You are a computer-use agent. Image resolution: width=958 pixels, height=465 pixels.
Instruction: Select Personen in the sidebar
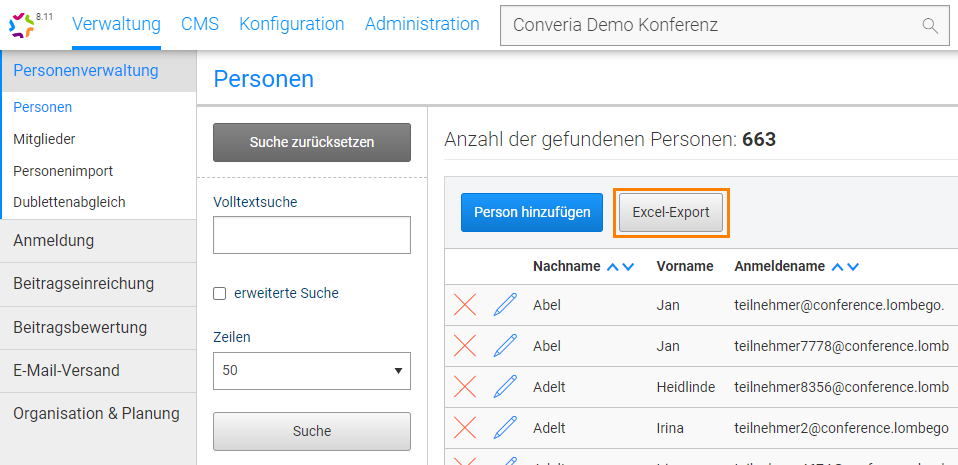click(43, 108)
